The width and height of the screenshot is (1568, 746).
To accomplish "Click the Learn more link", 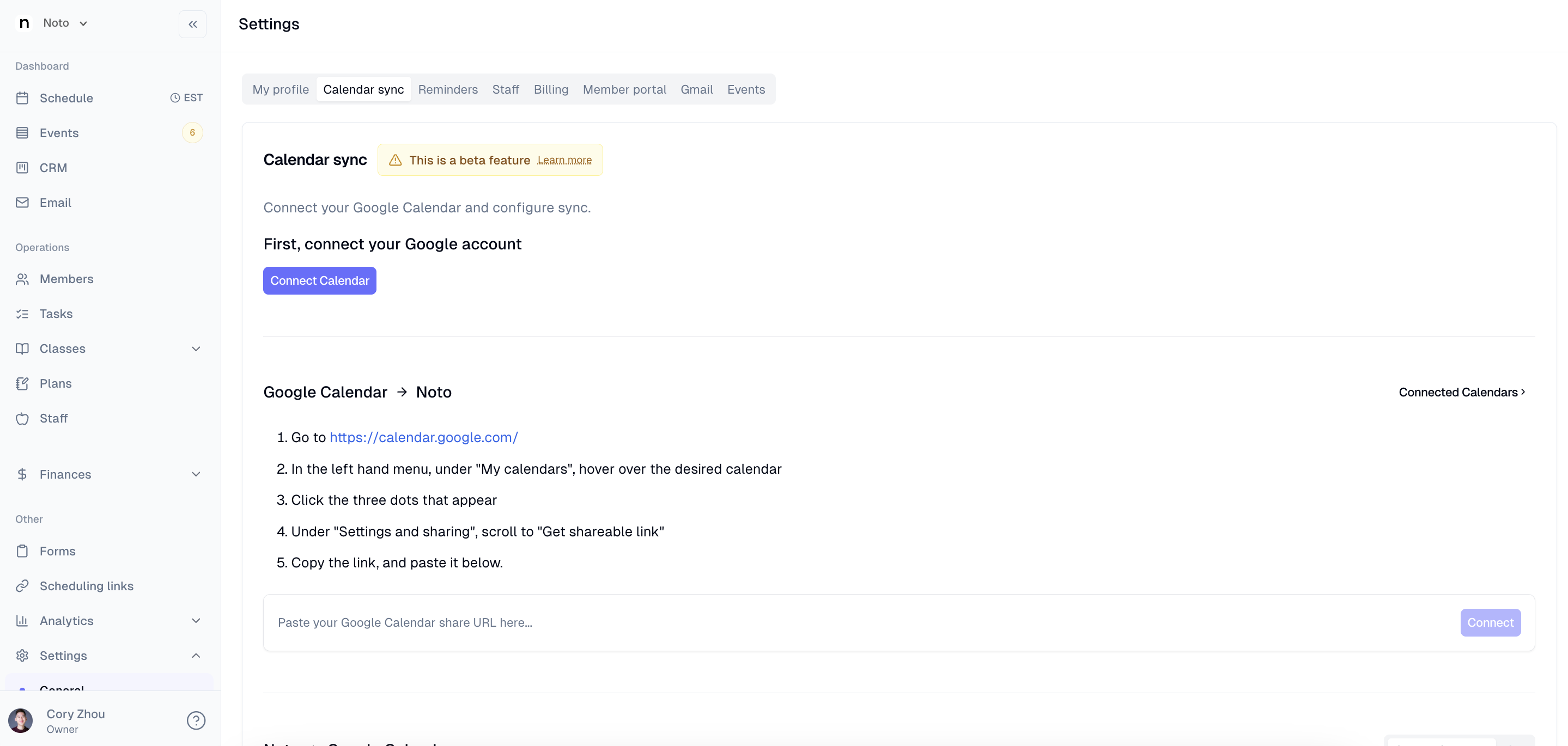I will (565, 160).
